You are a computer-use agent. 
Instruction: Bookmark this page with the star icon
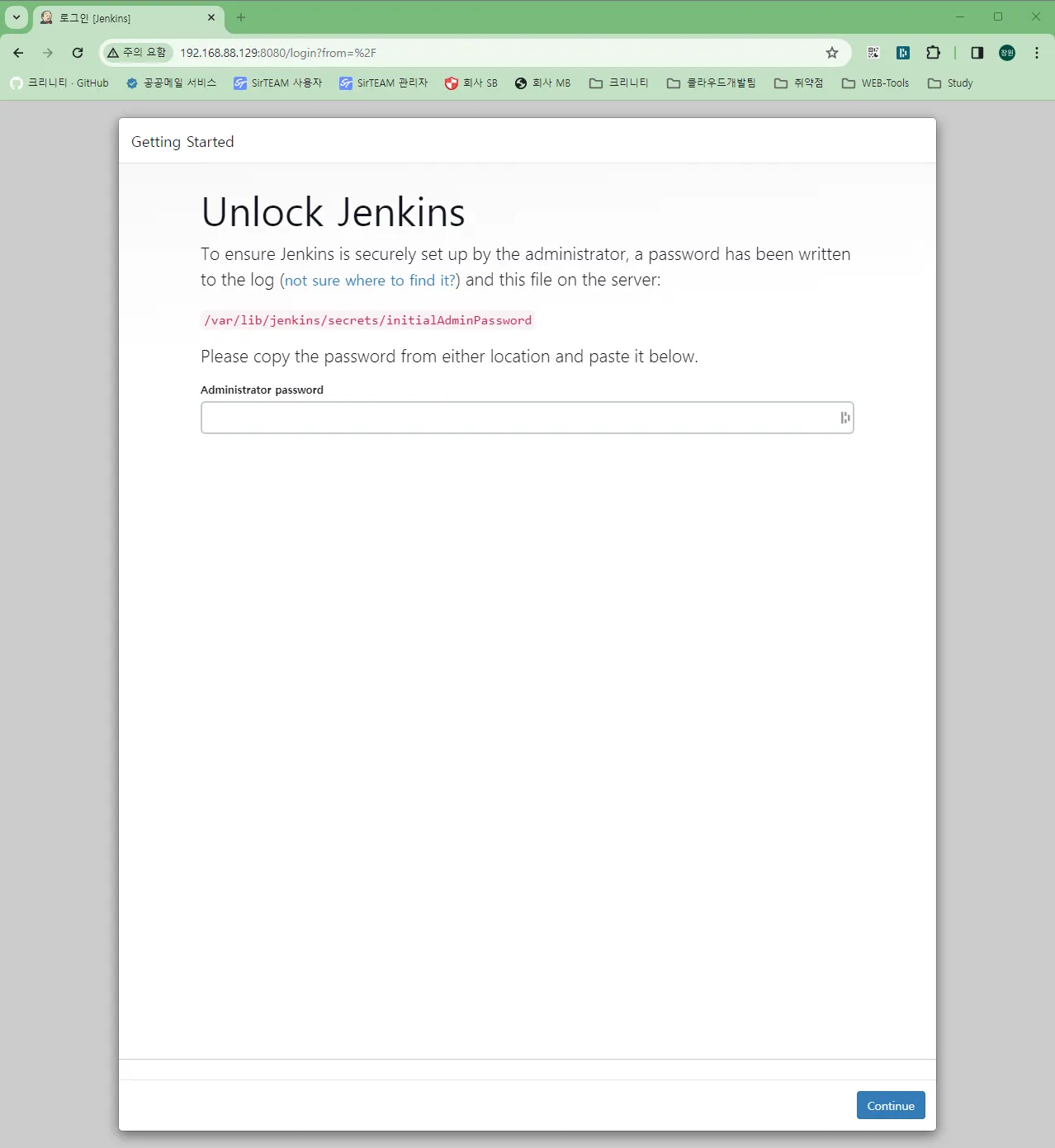[x=832, y=53]
